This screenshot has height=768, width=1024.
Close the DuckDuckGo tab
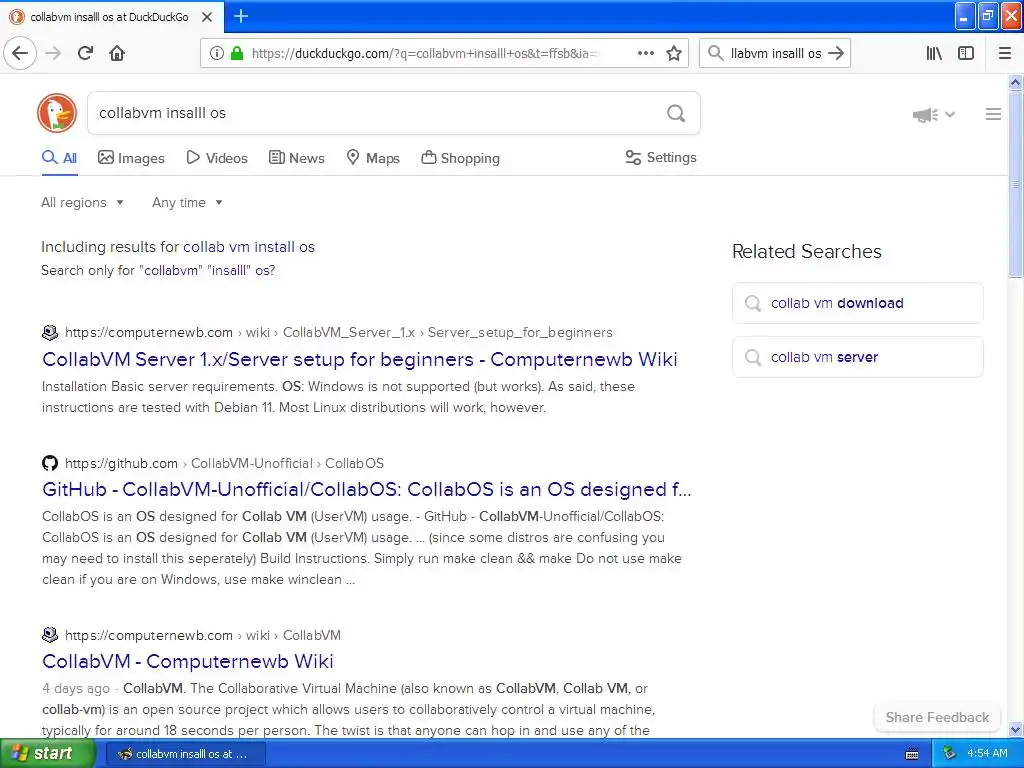207,17
